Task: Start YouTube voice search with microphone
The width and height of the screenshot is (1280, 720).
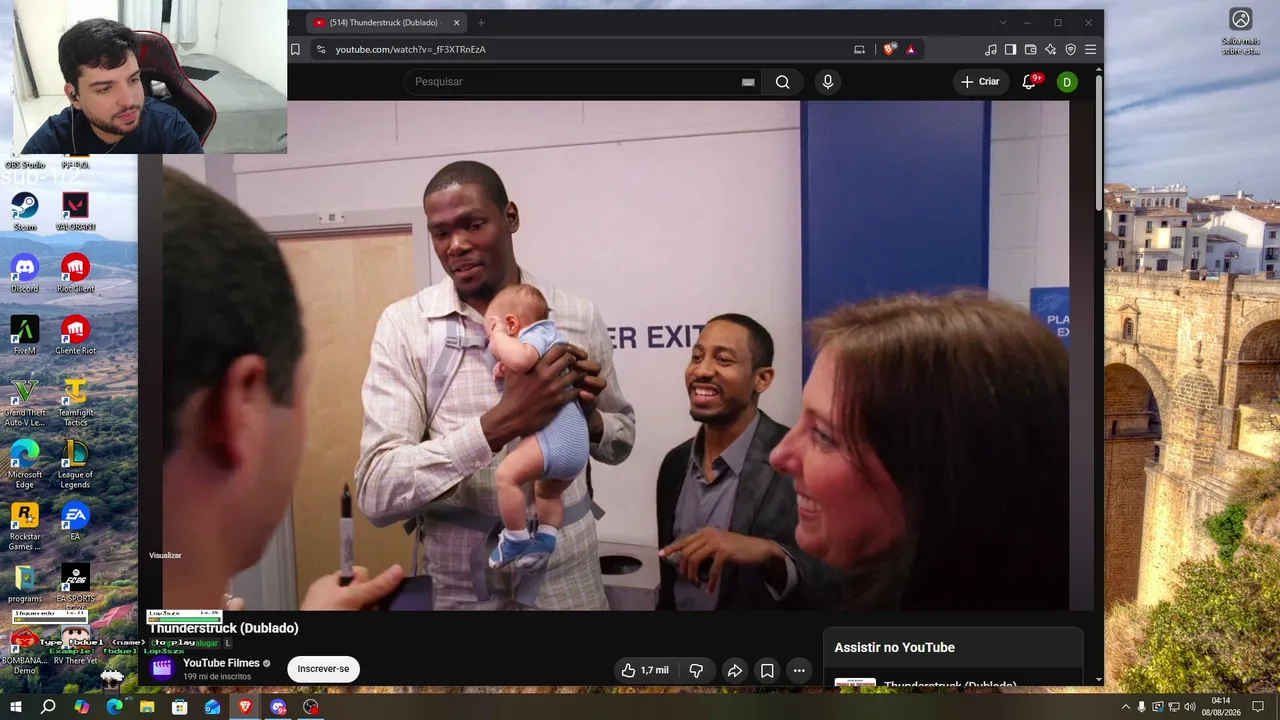Action: pyautogui.click(x=827, y=82)
